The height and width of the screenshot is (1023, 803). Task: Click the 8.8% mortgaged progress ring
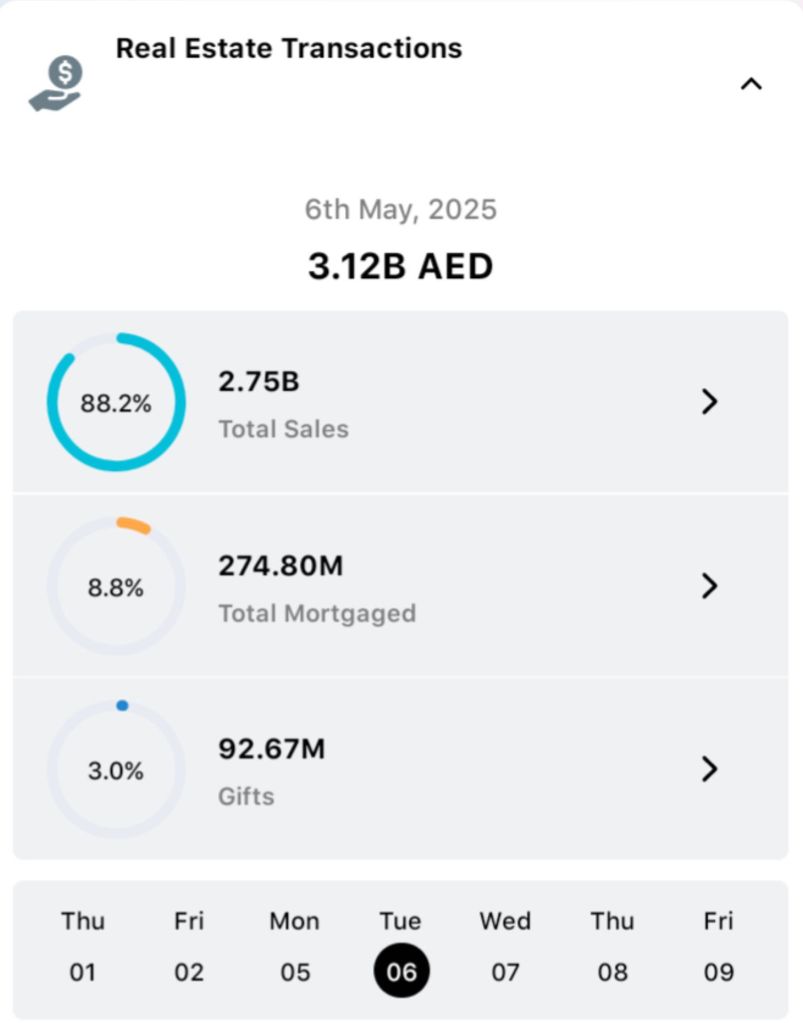(x=116, y=587)
